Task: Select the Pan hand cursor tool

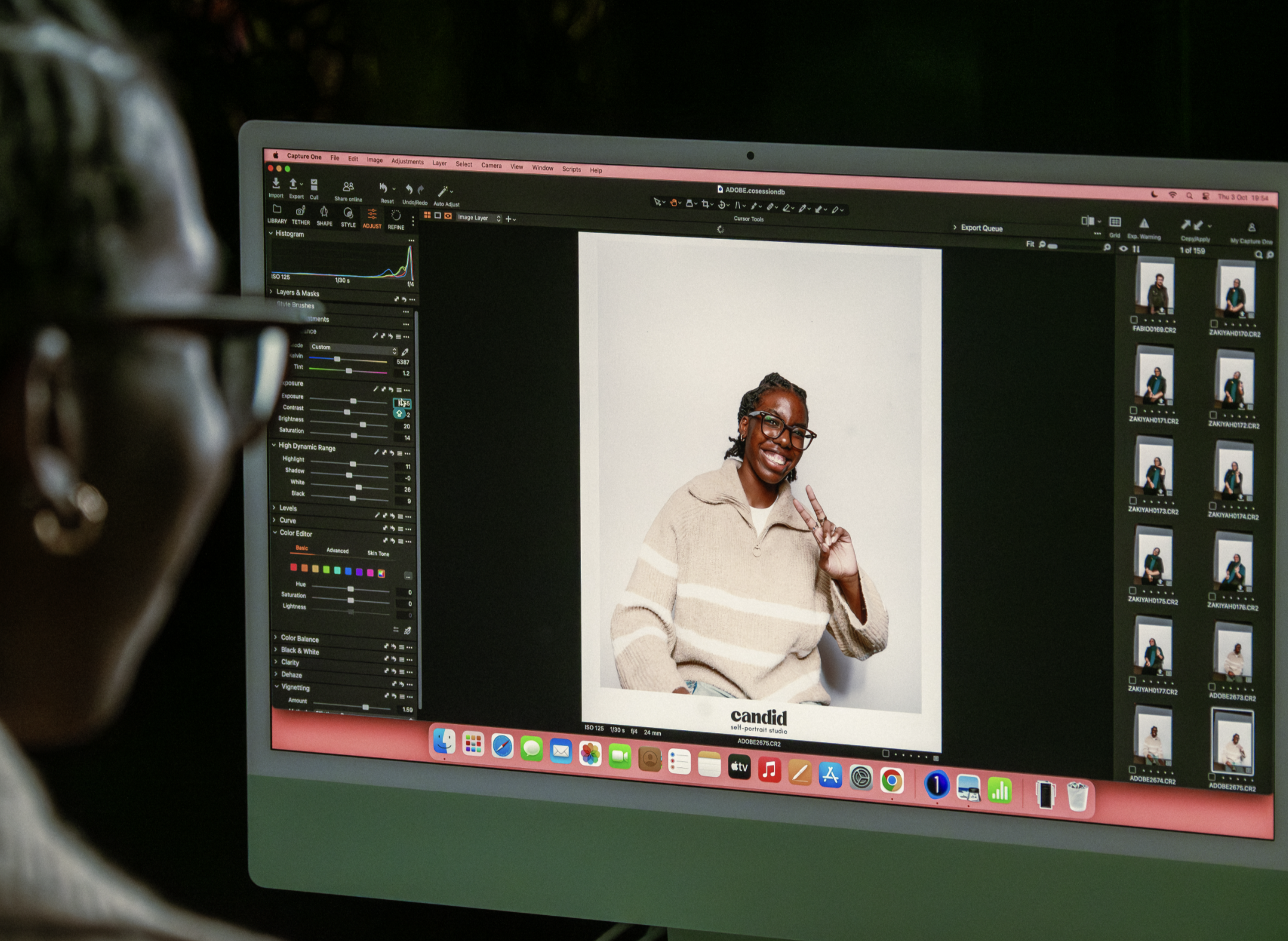Action: pyautogui.click(x=674, y=203)
